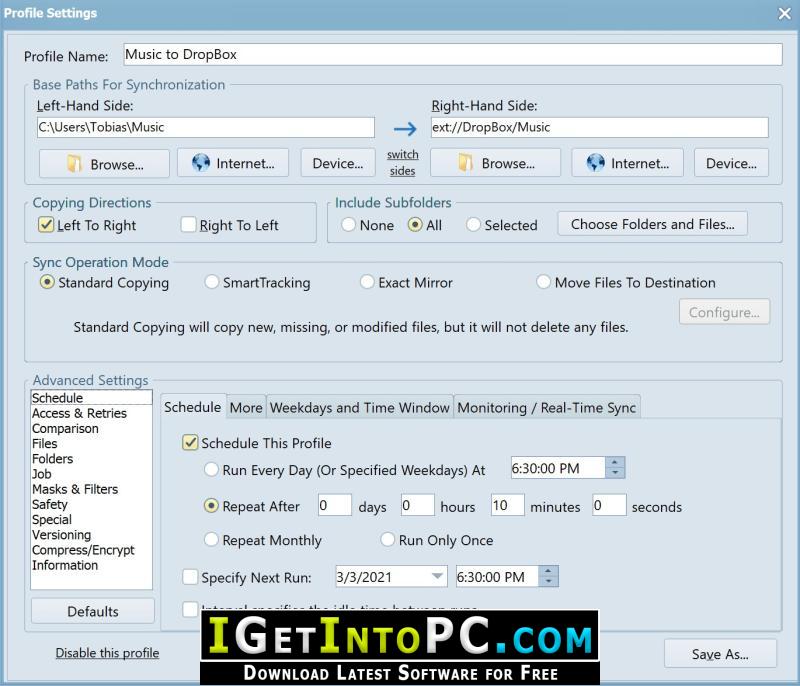Select Access & Retries in settings list
Viewport: 800px width, 686px height.
(x=91, y=413)
